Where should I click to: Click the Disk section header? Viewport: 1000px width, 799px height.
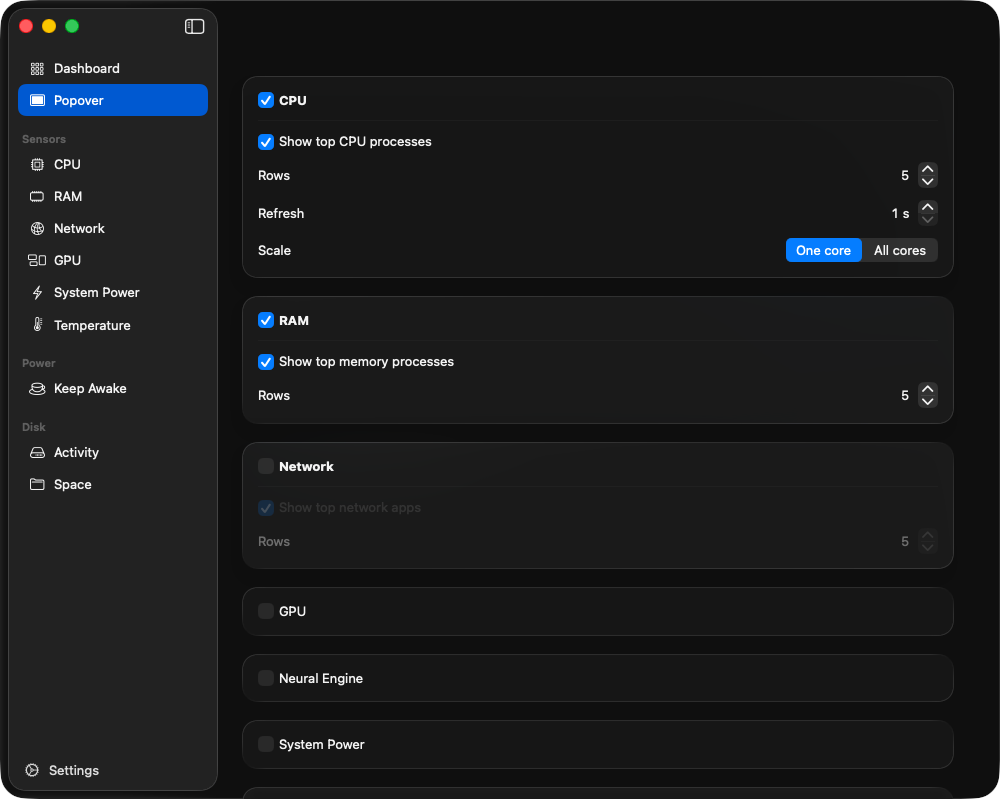pos(34,427)
